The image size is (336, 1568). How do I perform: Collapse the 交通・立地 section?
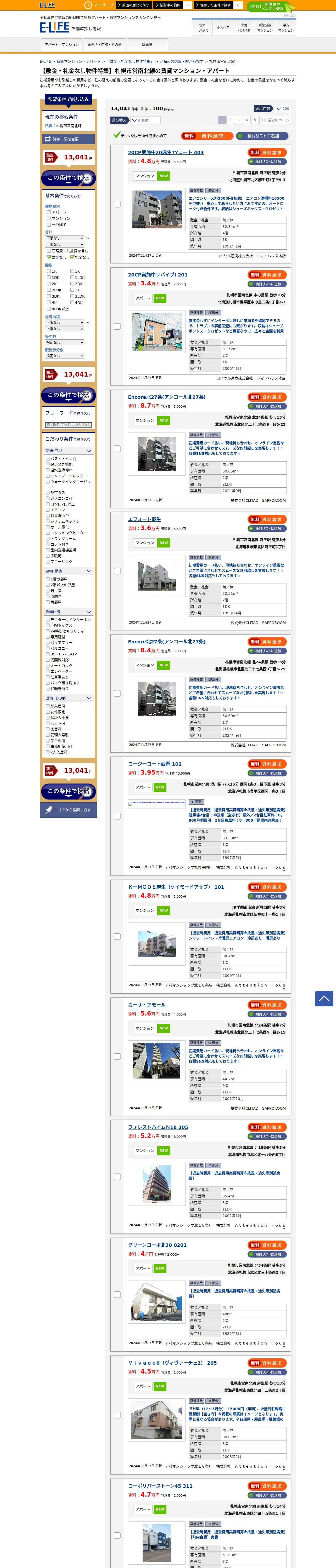[x=68, y=451]
